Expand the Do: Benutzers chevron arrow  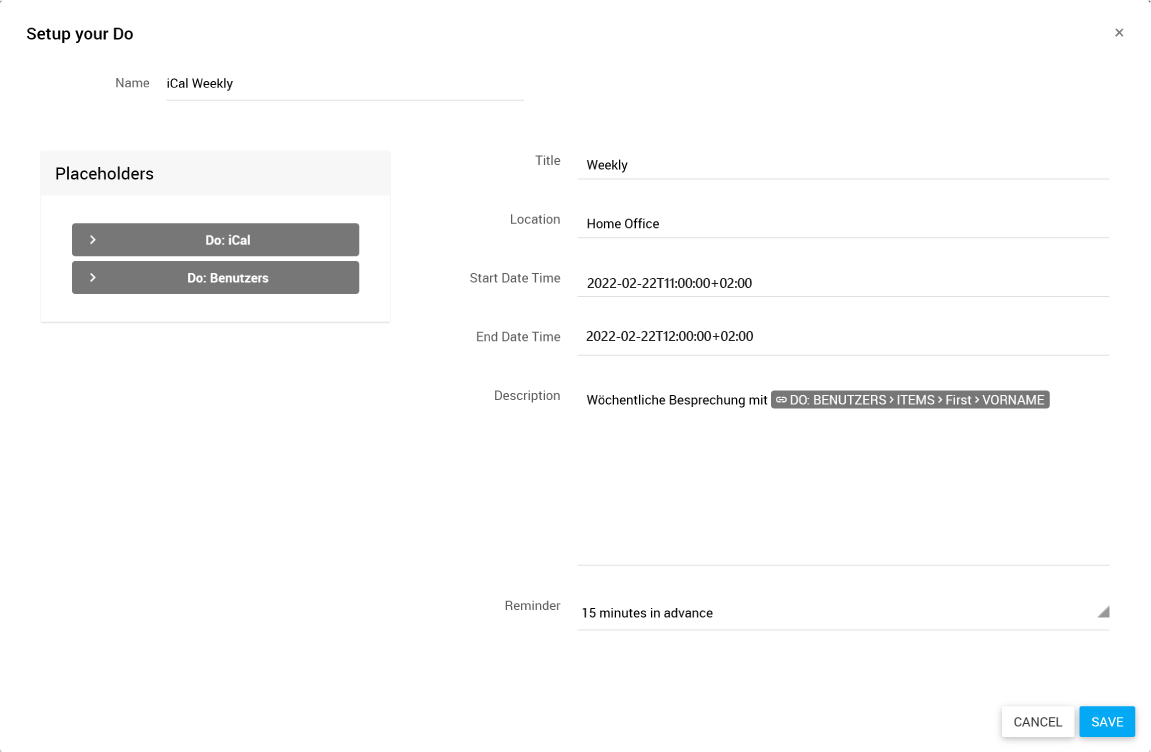pyautogui.click(x=92, y=278)
